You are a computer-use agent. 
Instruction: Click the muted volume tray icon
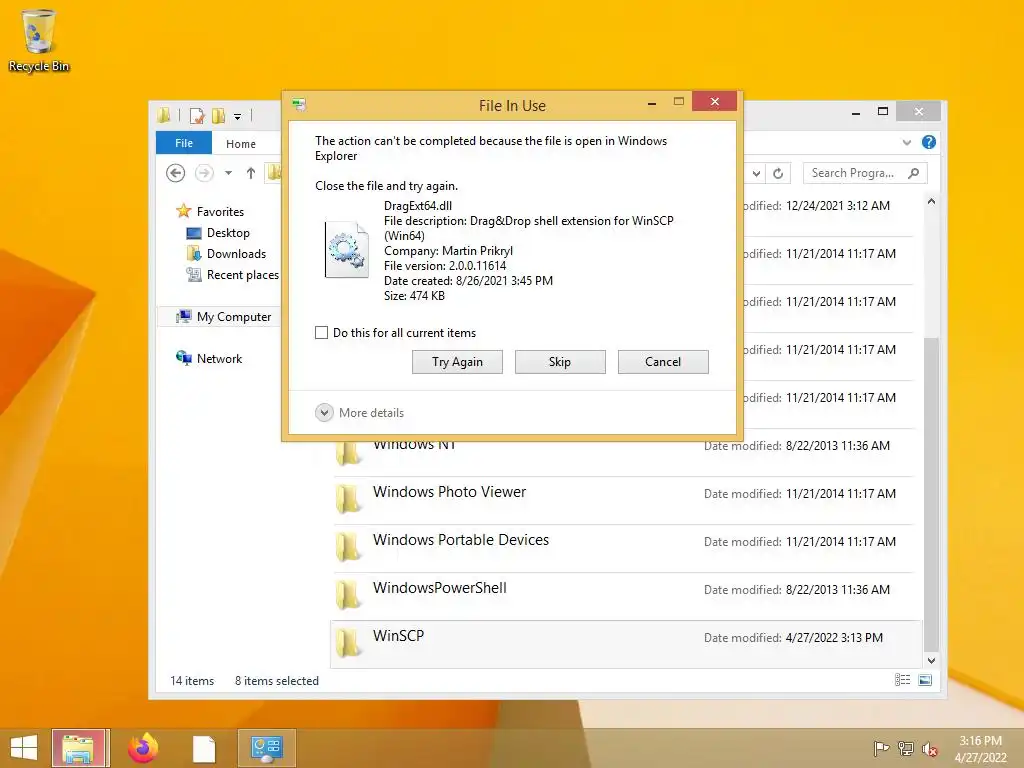pyautogui.click(x=929, y=748)
